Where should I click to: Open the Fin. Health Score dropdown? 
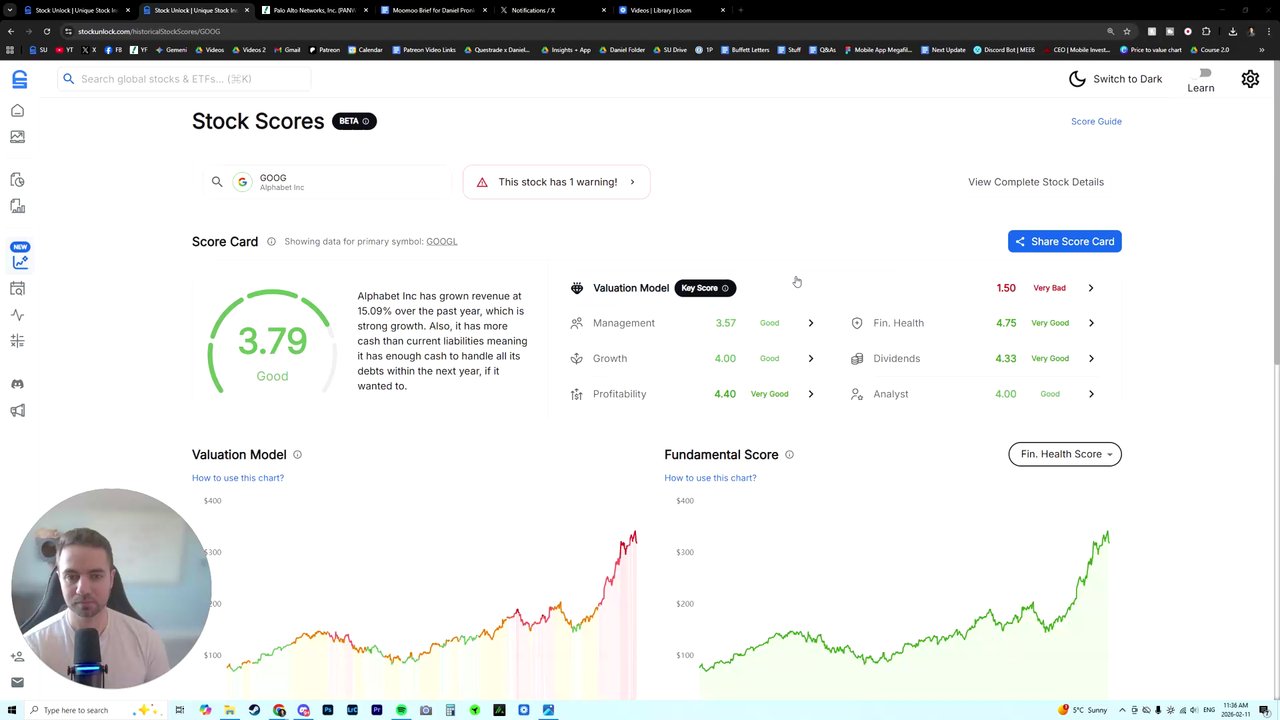[1065, 454]
